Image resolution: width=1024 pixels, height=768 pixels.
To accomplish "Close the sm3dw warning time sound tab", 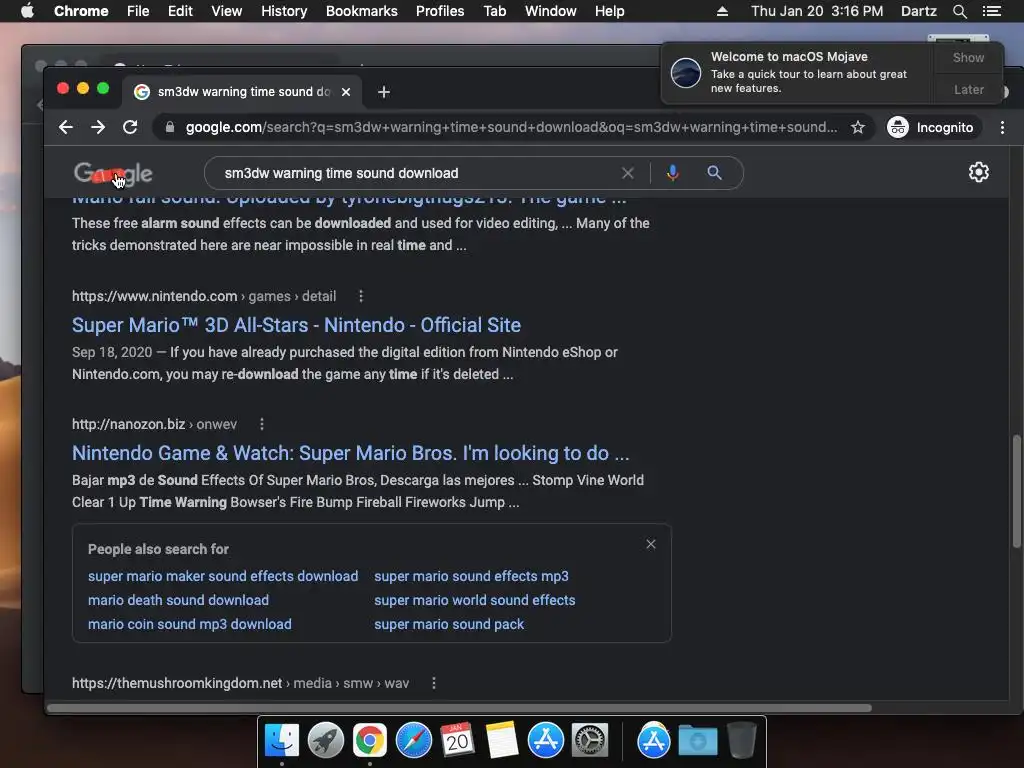I will (346, 92).
